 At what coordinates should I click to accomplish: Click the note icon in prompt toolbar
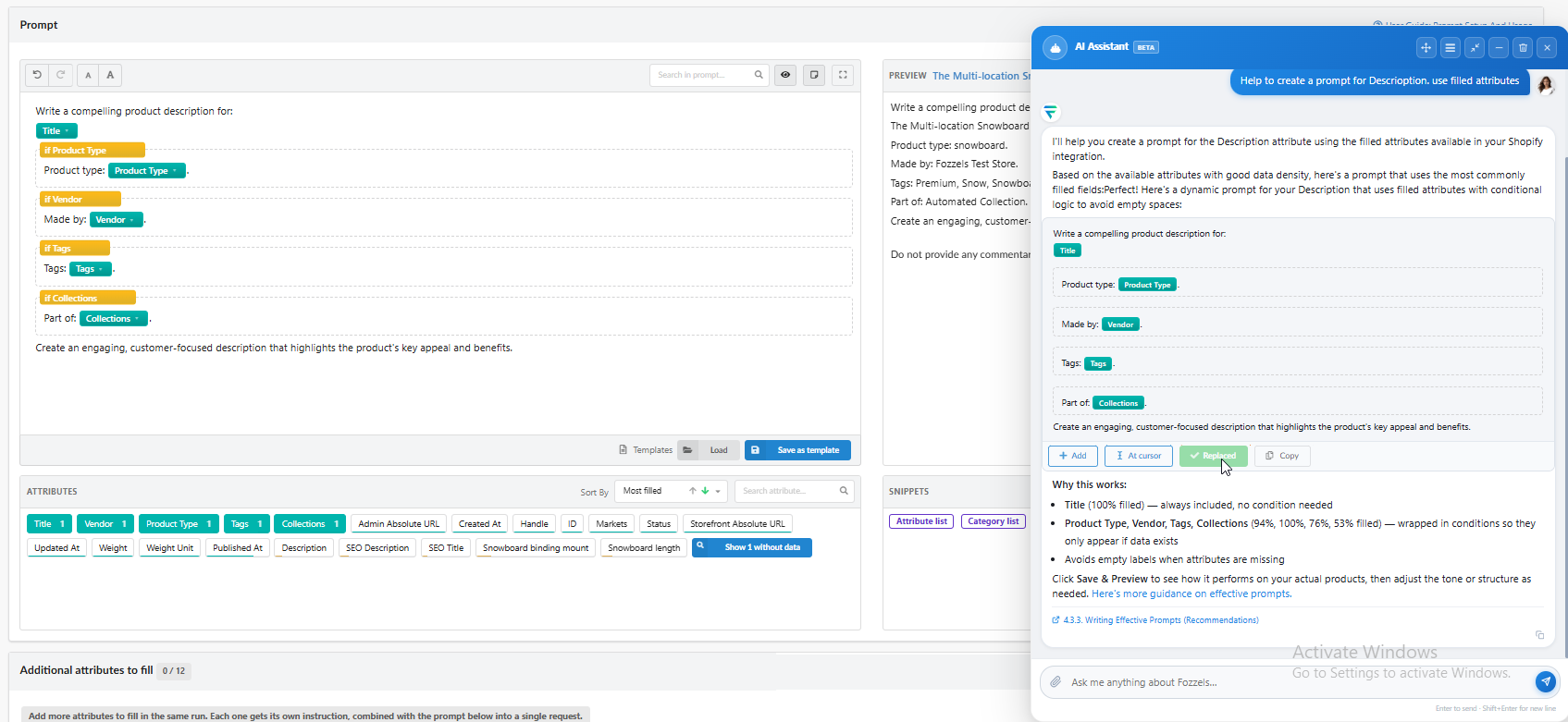(x=814, y=75)
